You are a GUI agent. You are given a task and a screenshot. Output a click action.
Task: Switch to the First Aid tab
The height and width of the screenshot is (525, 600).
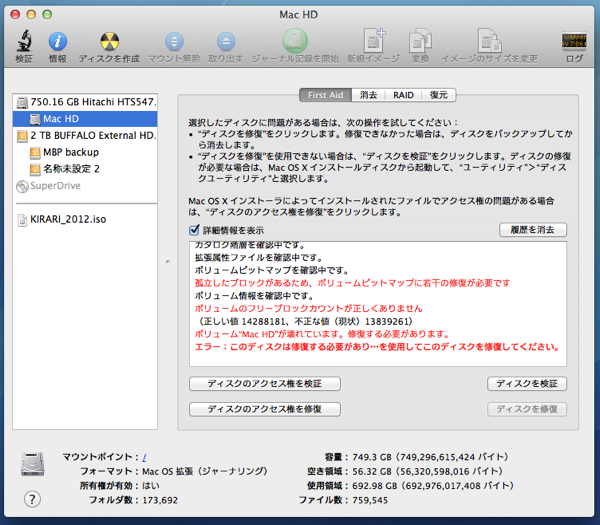click(x=325, y=95)
